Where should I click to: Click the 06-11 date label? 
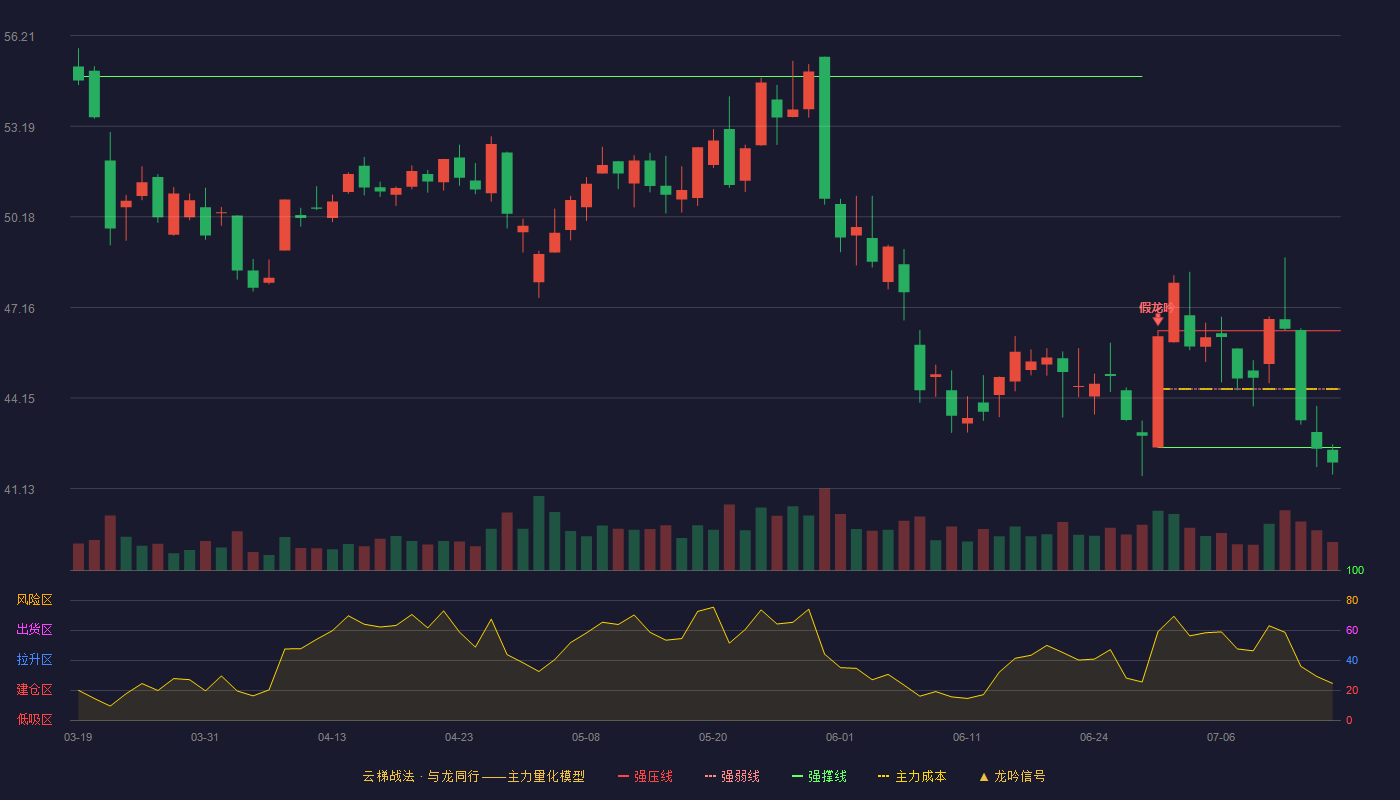967,737
